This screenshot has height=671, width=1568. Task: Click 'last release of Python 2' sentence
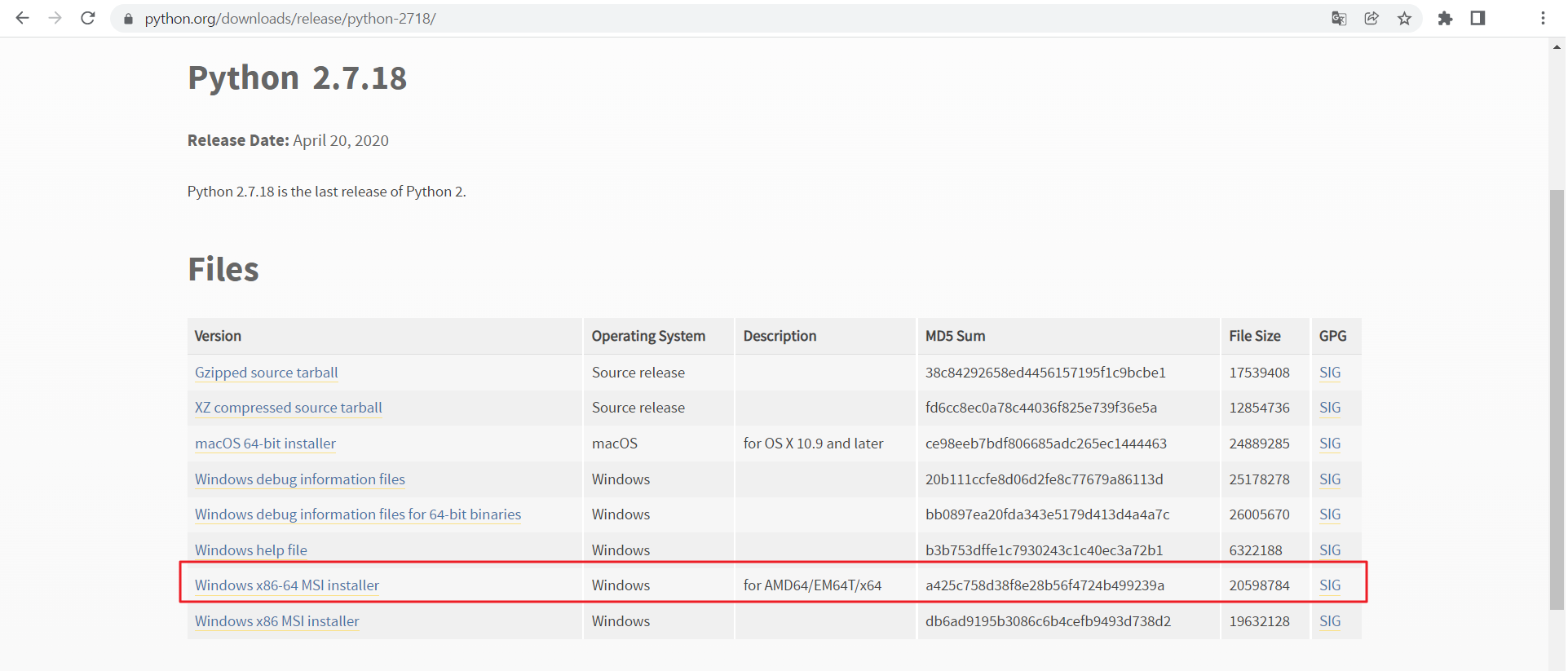[326, 192]
